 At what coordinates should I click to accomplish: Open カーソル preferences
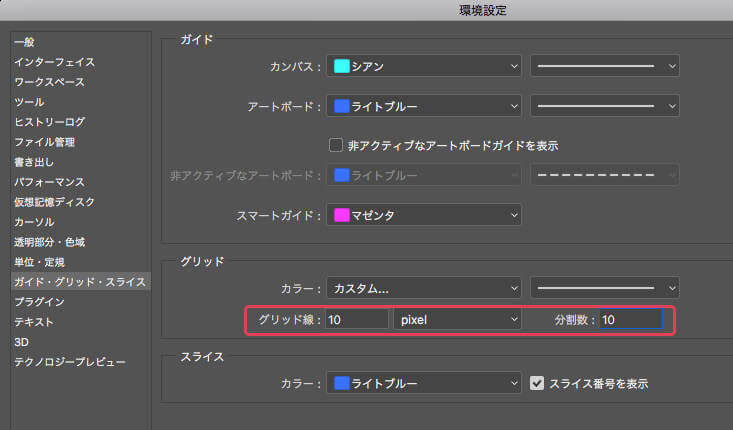(x=34, y=222)
